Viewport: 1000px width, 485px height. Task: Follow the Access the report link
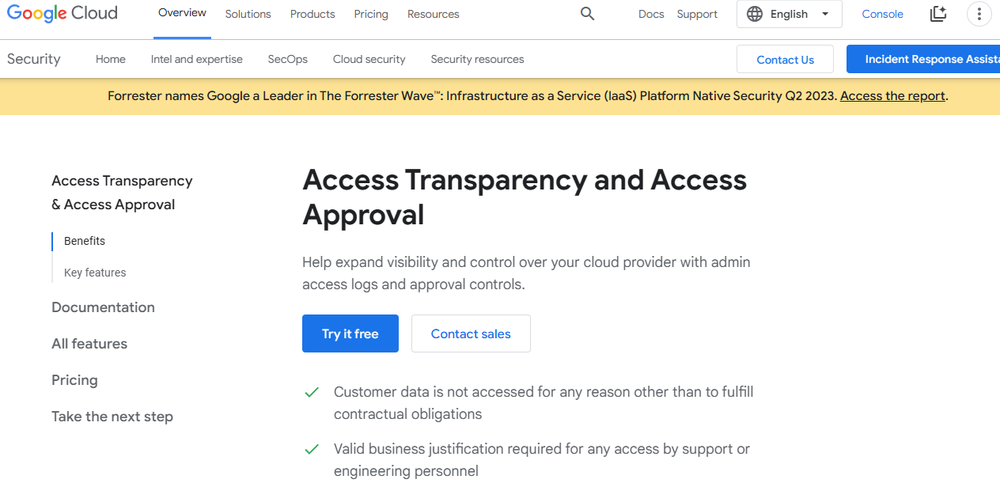click(892, 96)
